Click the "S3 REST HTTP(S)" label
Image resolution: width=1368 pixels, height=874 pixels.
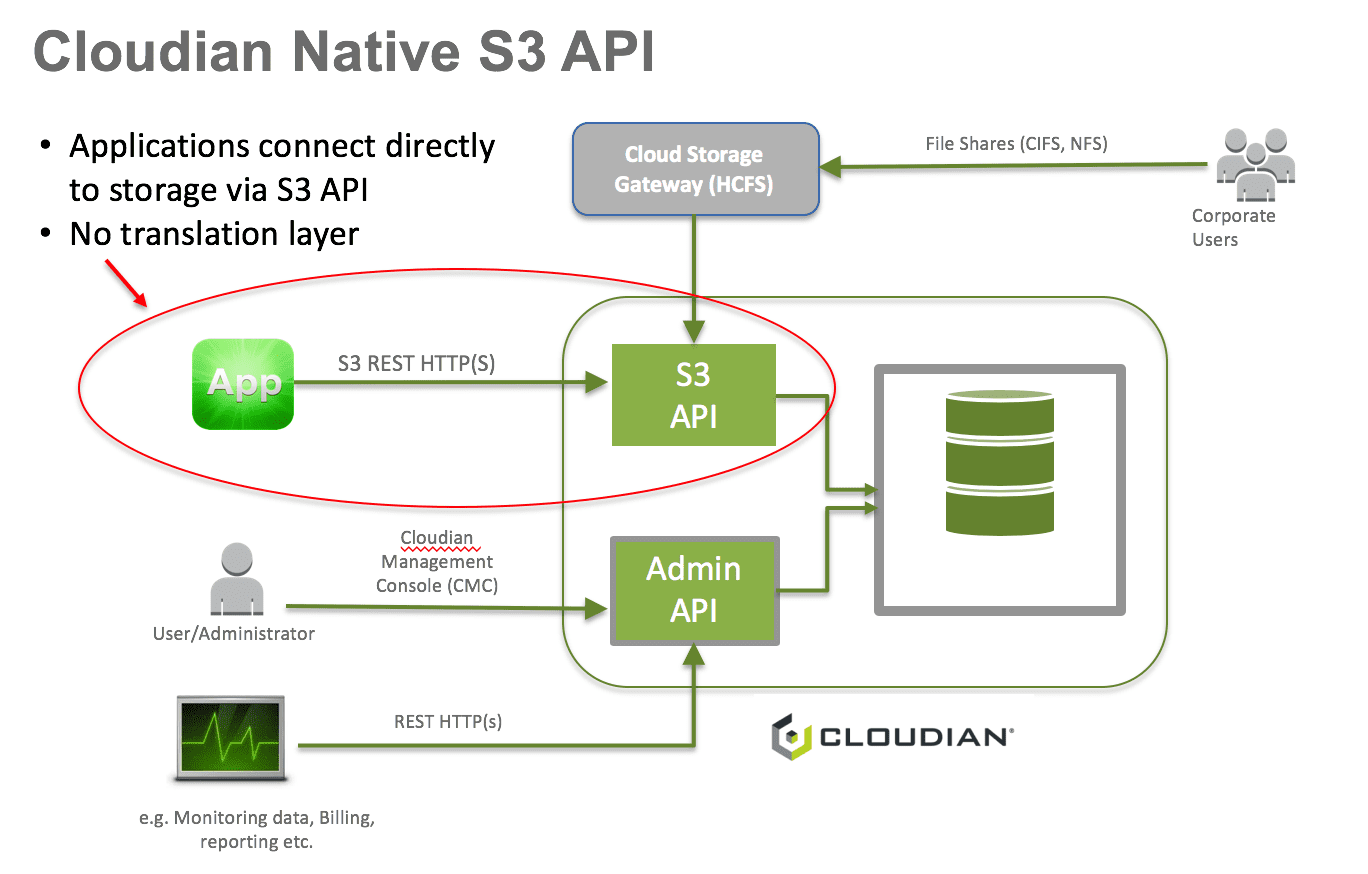pos(416,364)
